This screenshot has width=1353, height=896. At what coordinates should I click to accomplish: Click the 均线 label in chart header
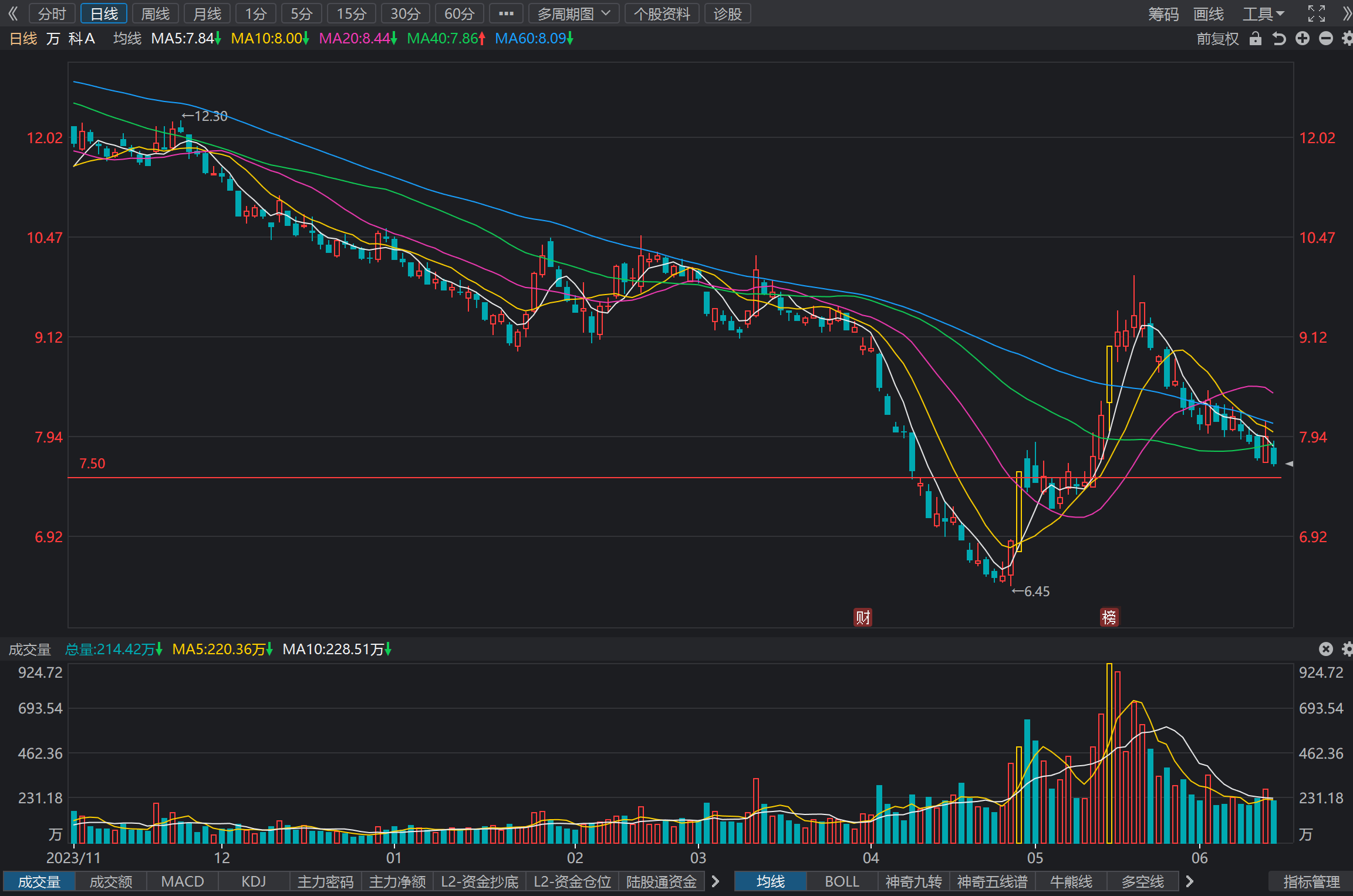pyautogui.click(x=127, y=39)
